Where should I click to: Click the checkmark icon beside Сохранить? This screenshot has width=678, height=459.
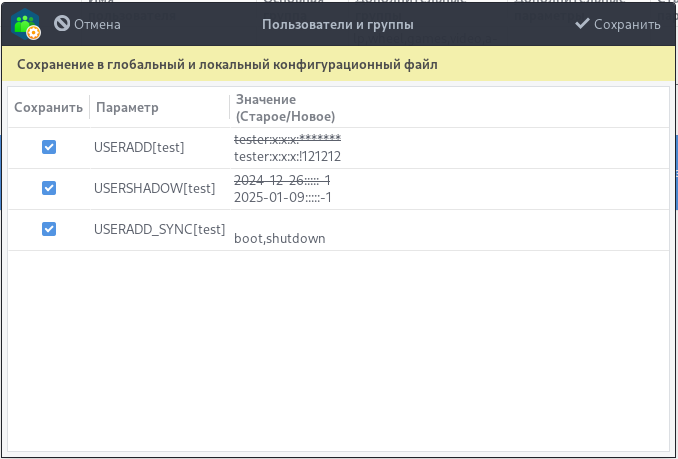[x=582, y=24]
